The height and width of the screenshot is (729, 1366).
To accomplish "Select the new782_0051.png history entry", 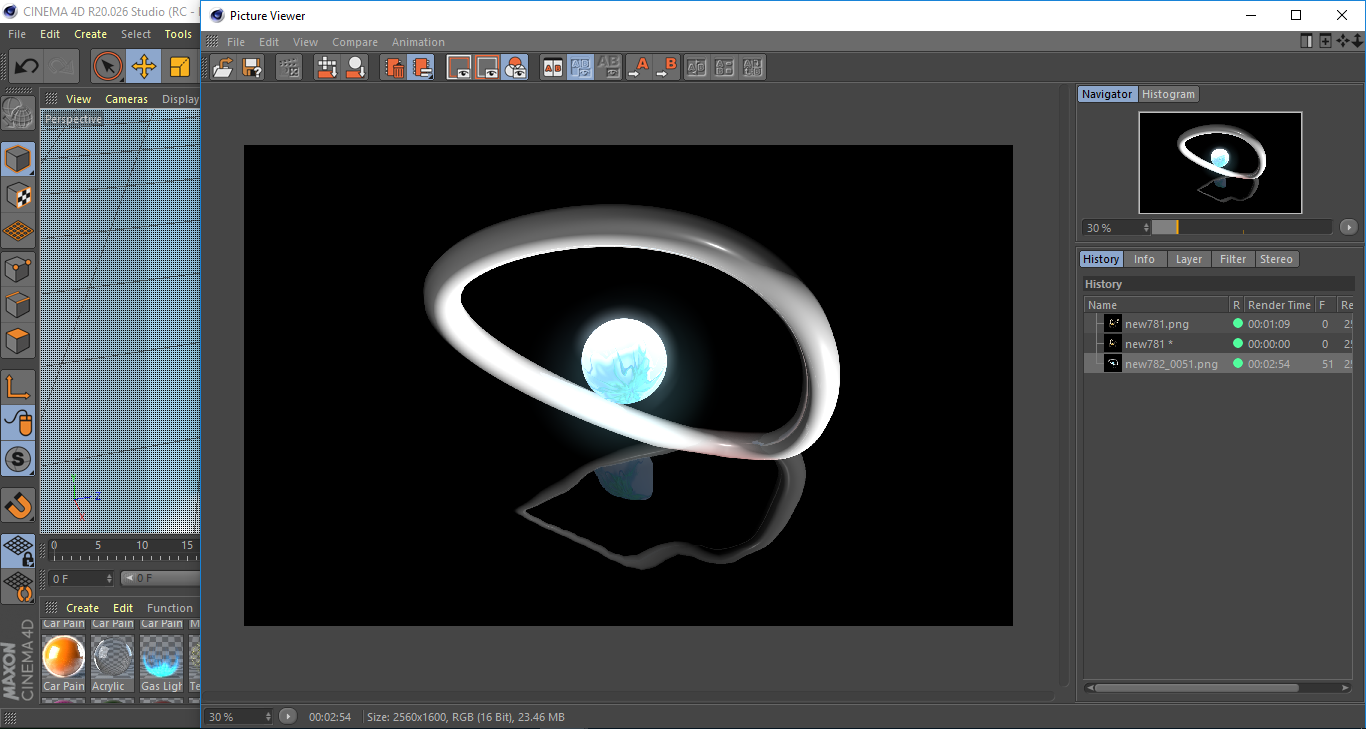I will 1219,364.
